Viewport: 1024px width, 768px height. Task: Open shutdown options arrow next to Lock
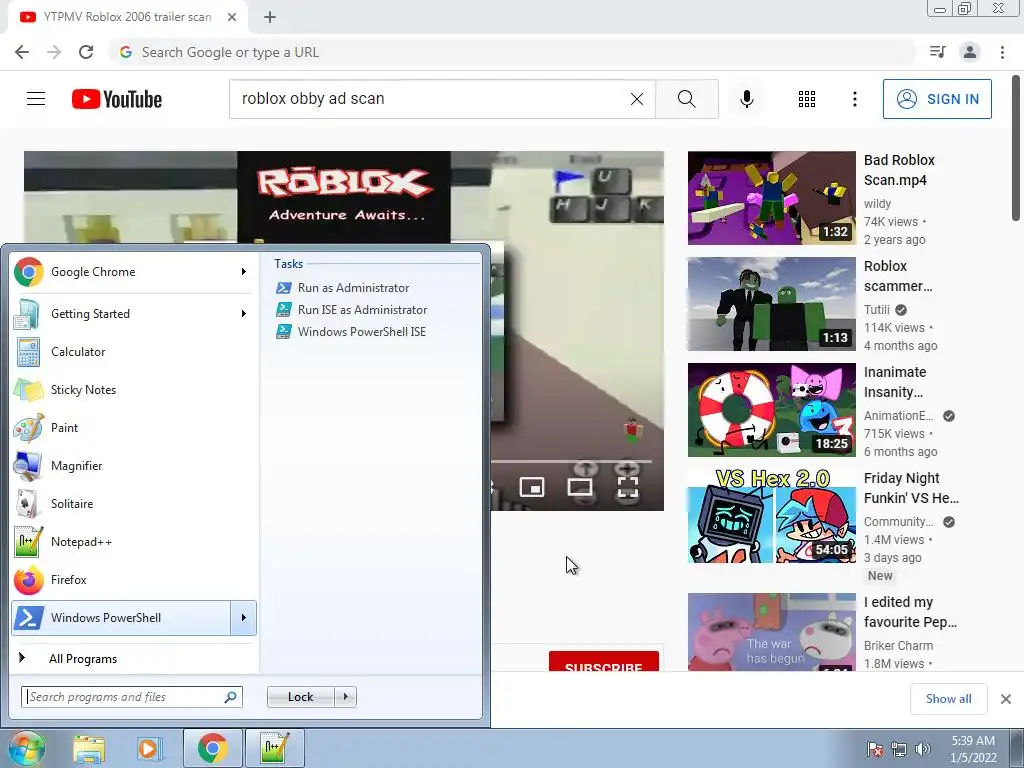click(x=345, y=697)
